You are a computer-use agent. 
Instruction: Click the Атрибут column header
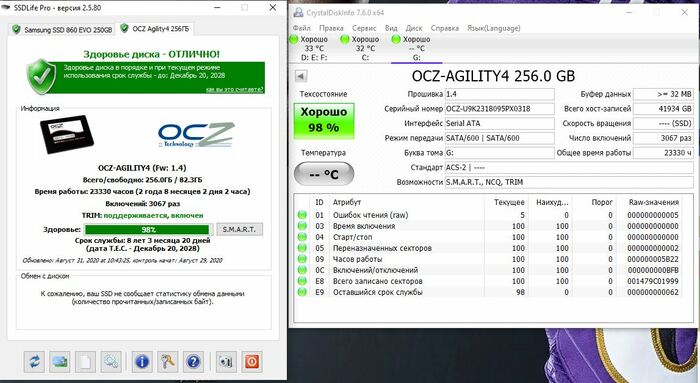coord(406,202)
